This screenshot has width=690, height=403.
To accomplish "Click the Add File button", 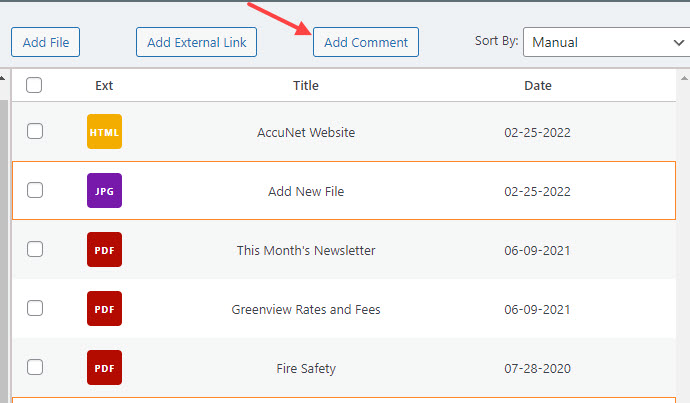I will (x=45, y=42).
